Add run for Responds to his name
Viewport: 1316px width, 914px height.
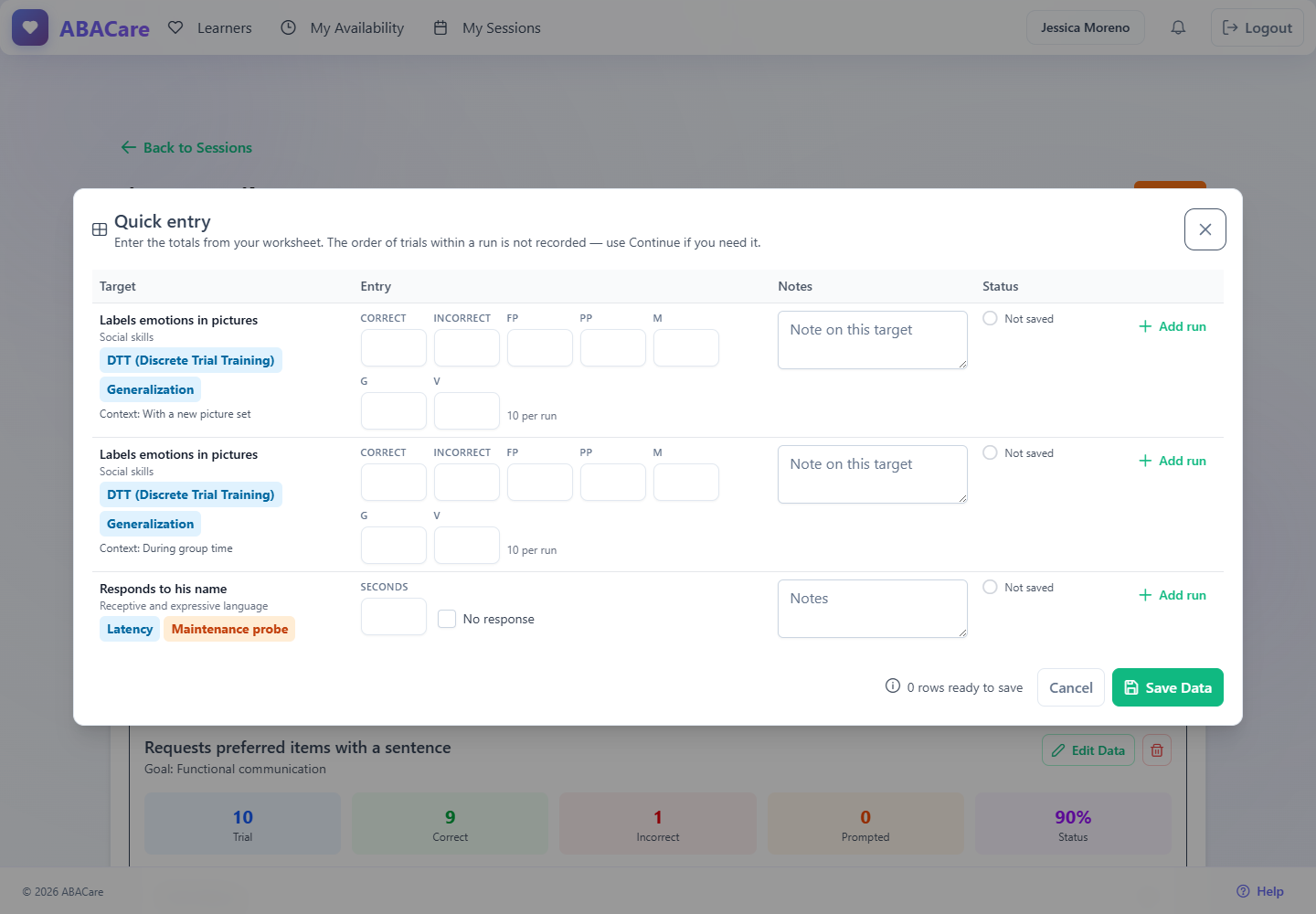pyautogui.click(x=1173, y=595)
